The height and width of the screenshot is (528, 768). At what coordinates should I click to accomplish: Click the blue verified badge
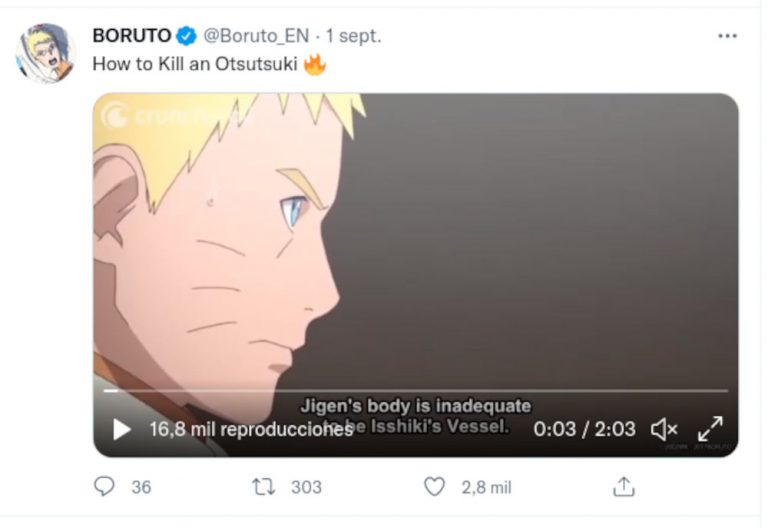(x=186, y=36)
